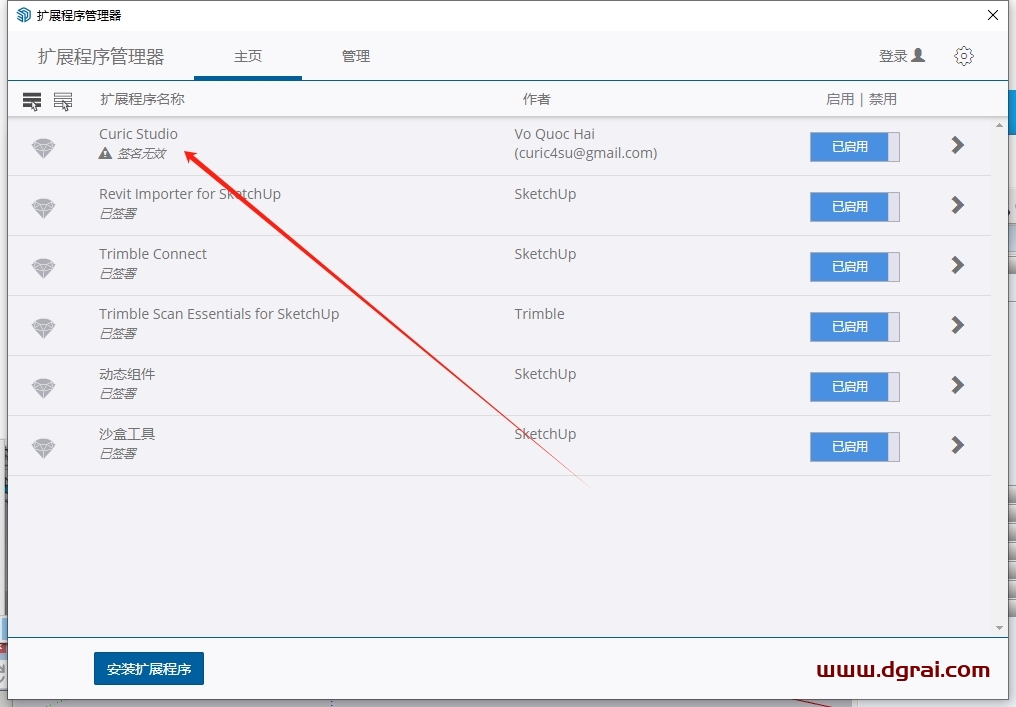
Task: Click author Vo Quoc Hai text
Action: (555, 134)
